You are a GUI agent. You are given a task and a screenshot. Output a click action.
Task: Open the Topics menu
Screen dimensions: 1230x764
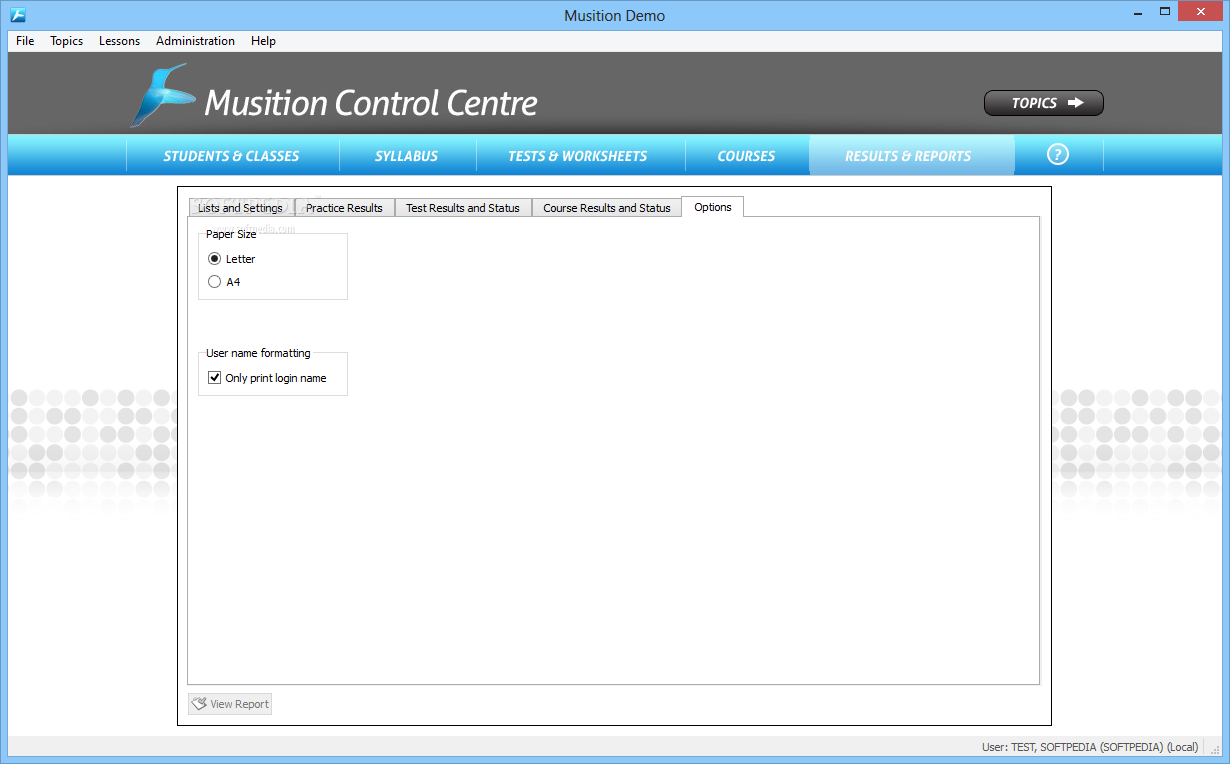[67, 41]
